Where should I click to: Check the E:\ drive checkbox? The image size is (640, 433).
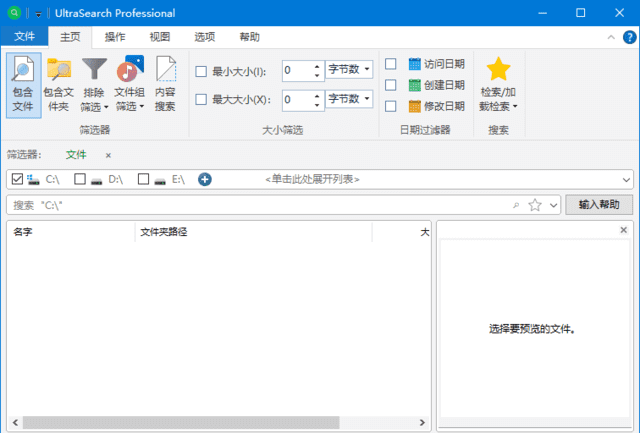(143, 179)
